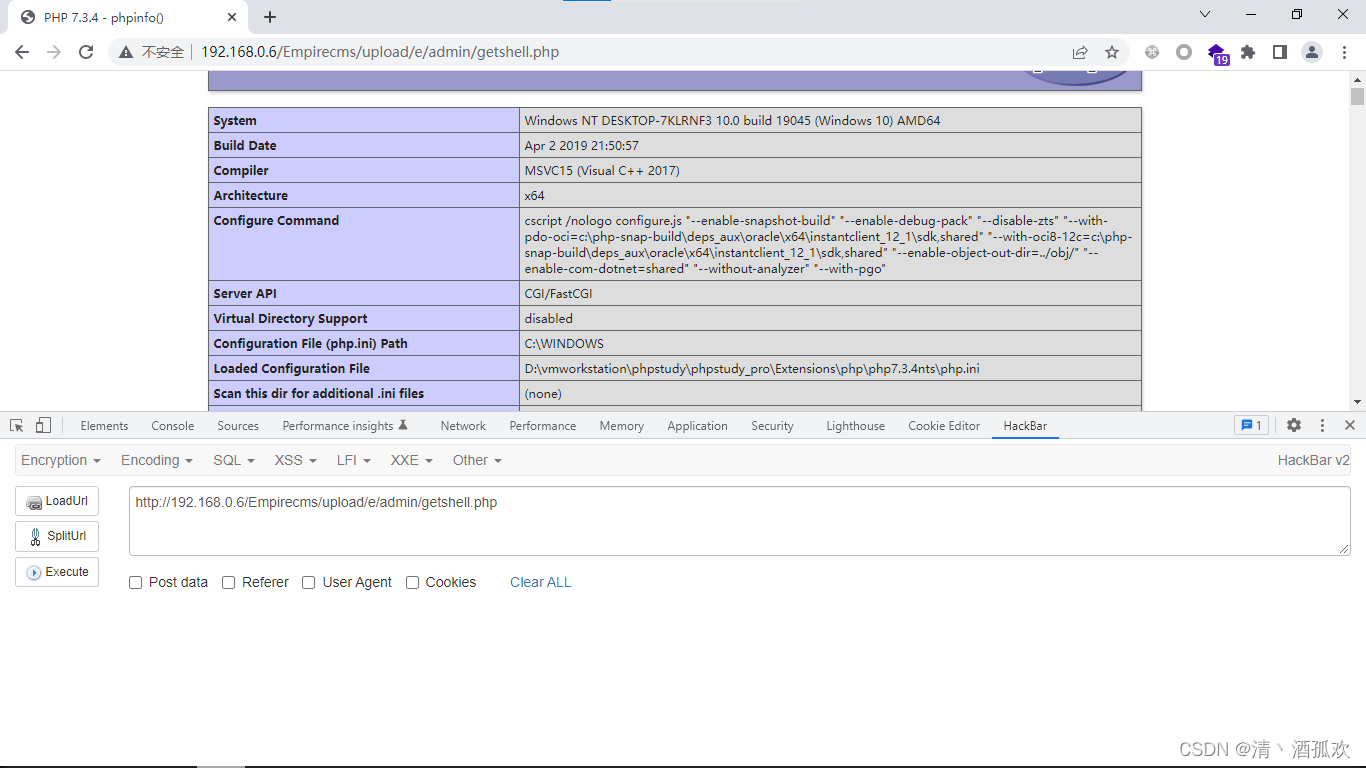1366x768 pixels.
Task: Click the 'Apr 2 2019 21:50:57' build date
Action: 581,146
